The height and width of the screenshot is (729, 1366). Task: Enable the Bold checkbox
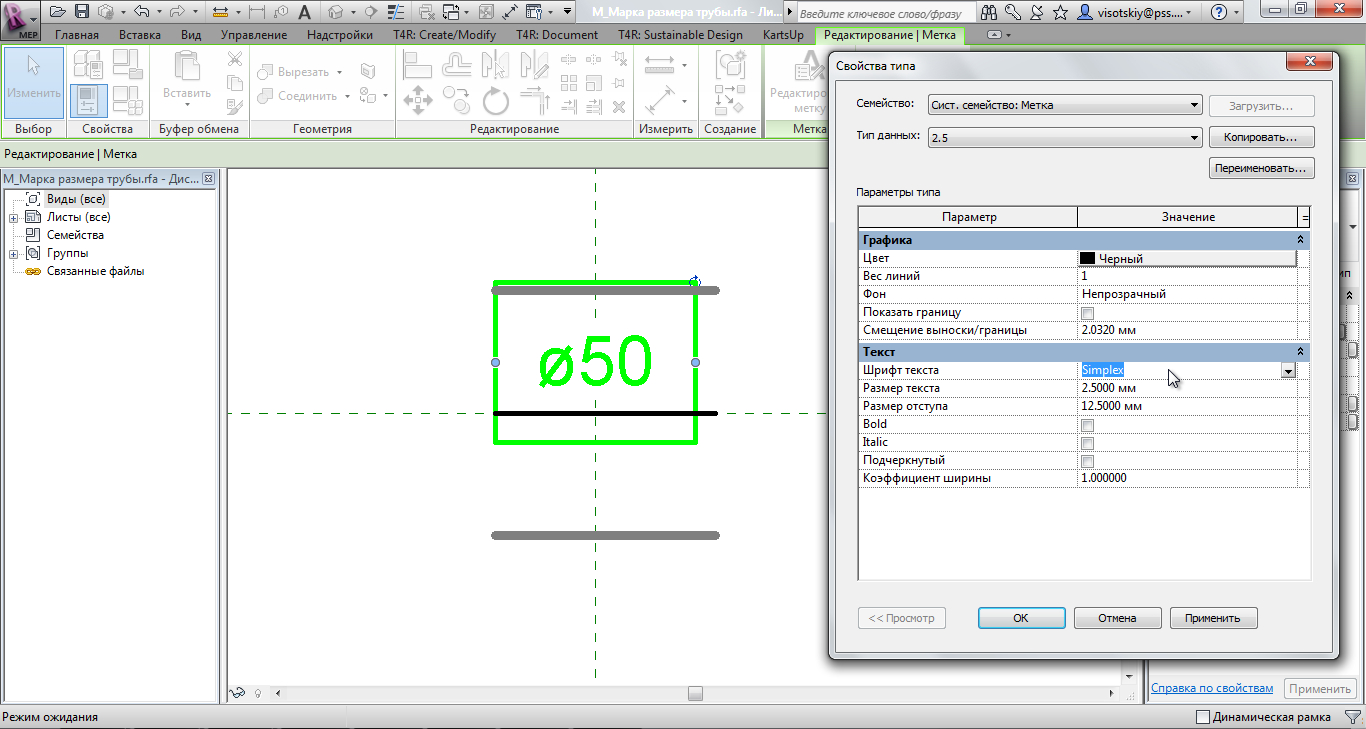pos(1087,425)
